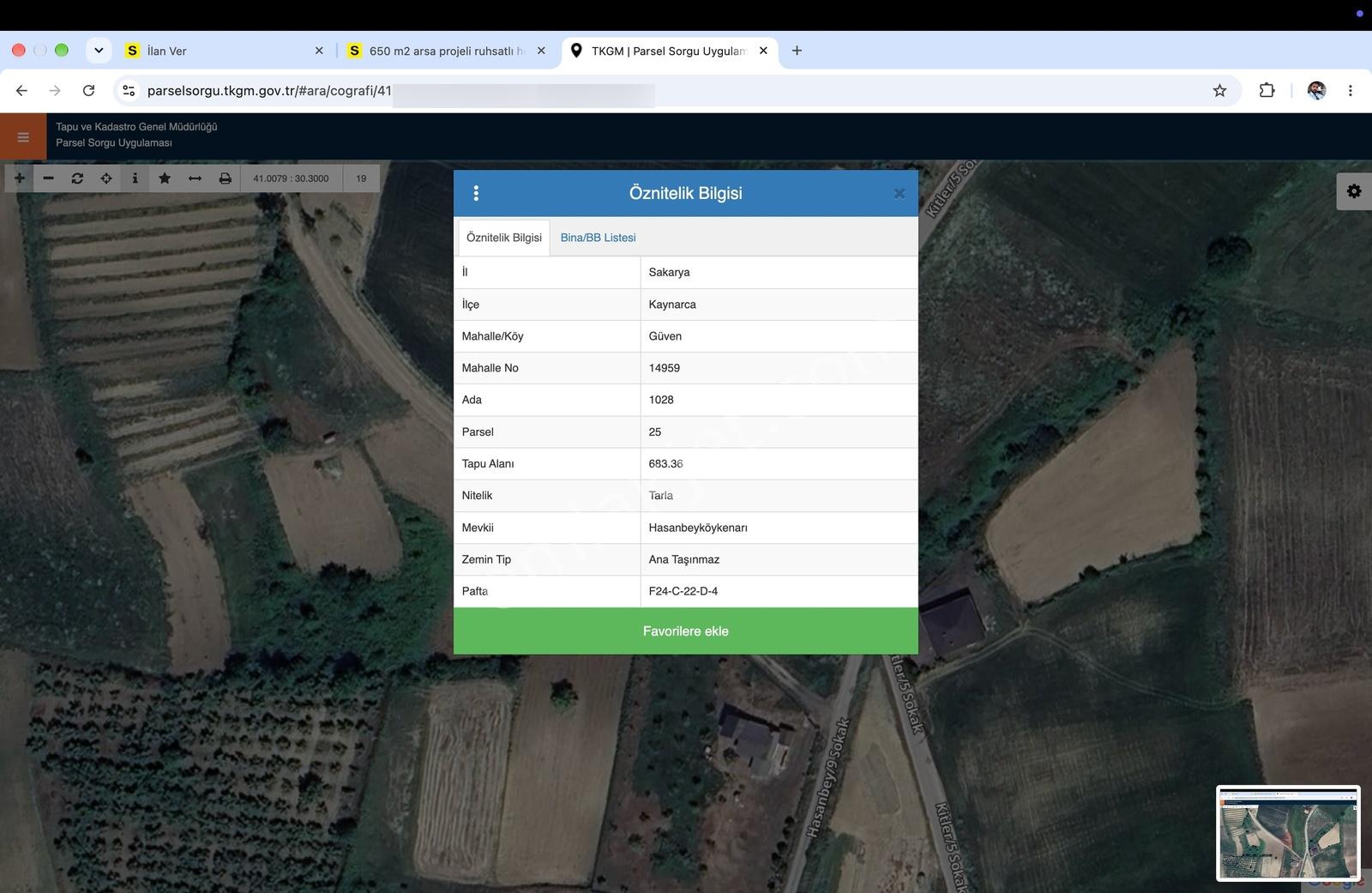
Task: Click the zoom level value 19
Action: click(x=361, y=178)
